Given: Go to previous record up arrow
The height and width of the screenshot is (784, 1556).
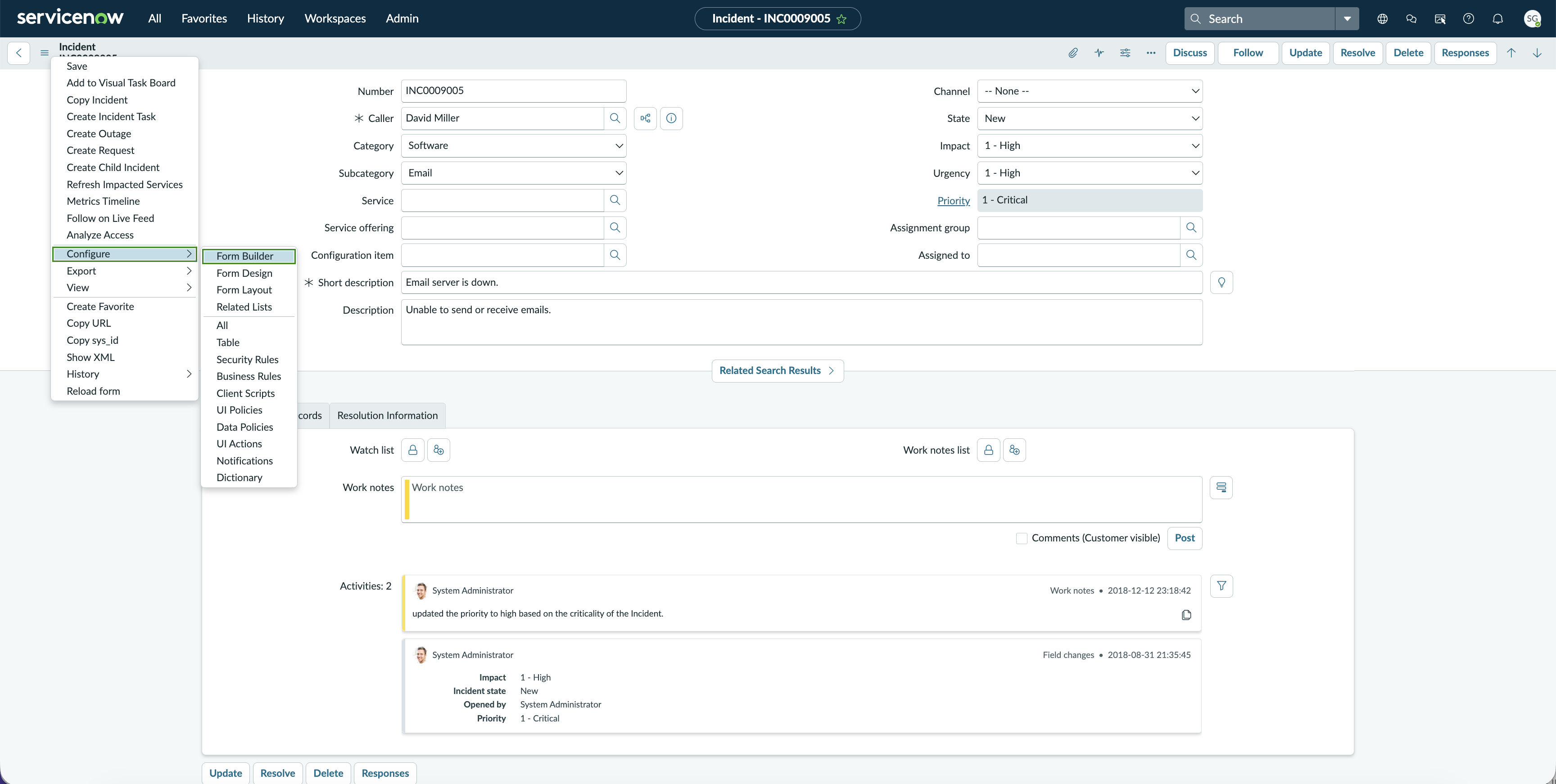Looking at the screenshot, I should coord(1511,53).
